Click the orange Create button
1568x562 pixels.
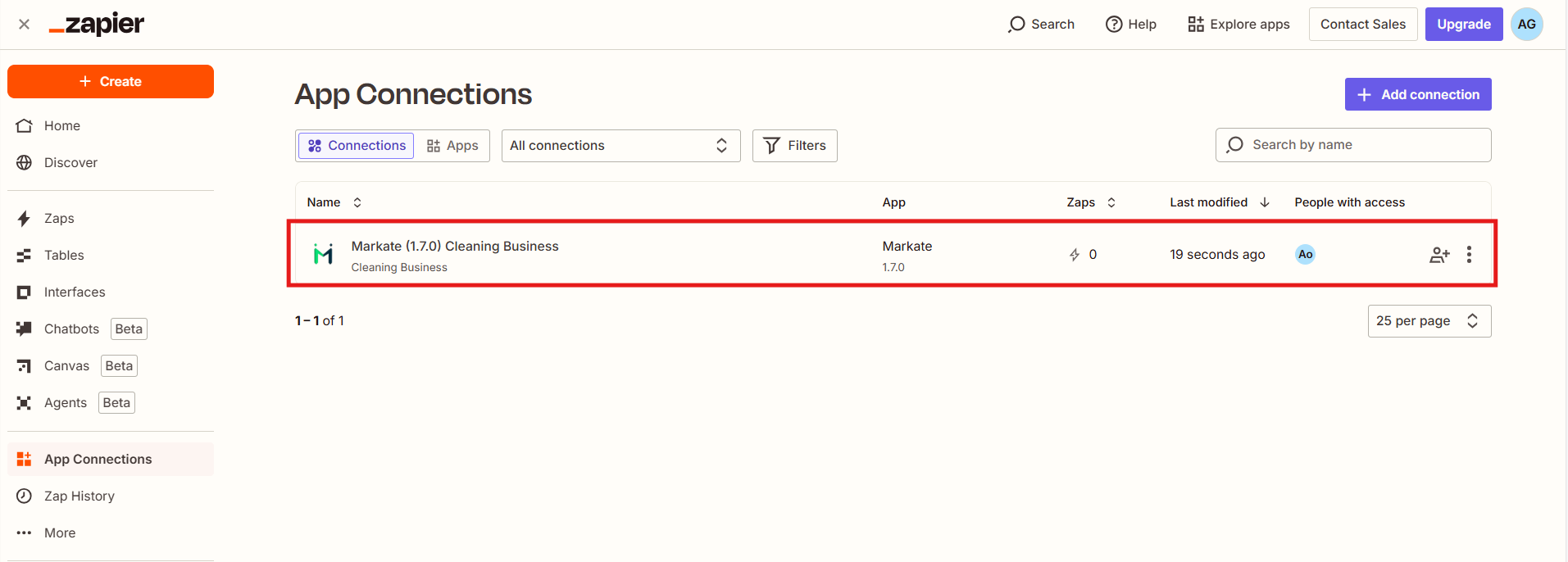111,82
